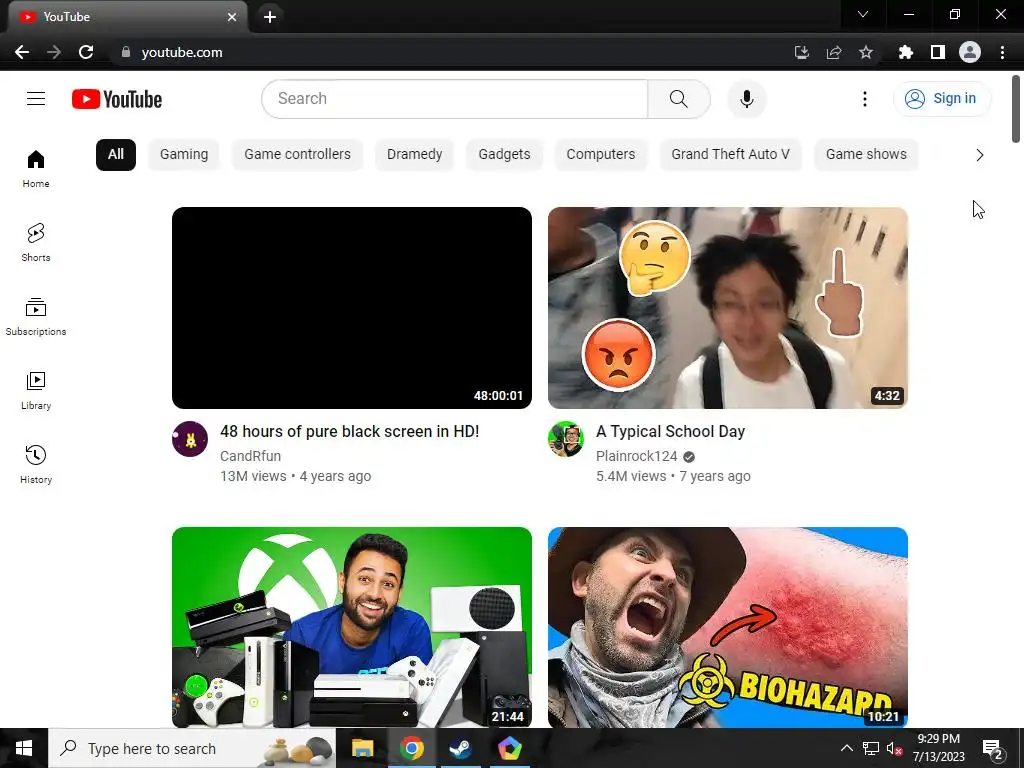Click the taskbar clock and date

click(938, 748)
